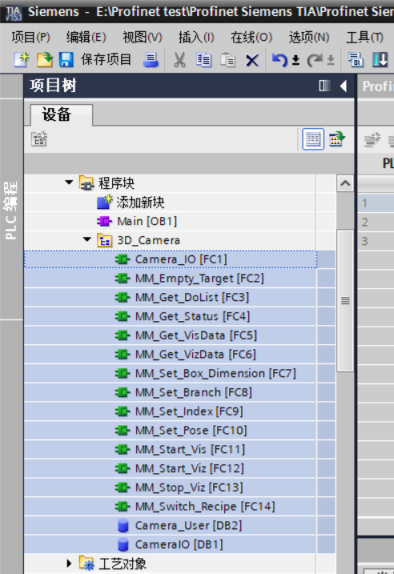Create a new project via toolbar icon
This screenshot has height=574, width=394.
pos(22,60)
